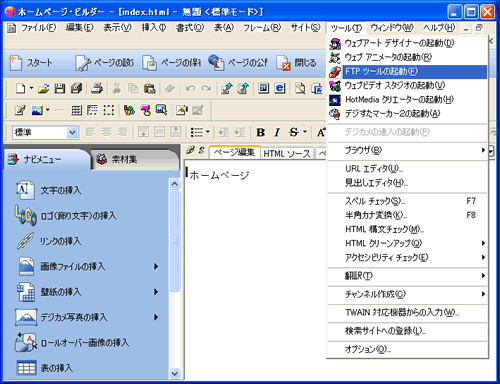Click the Save floppy disk icon

click(60, 88)
